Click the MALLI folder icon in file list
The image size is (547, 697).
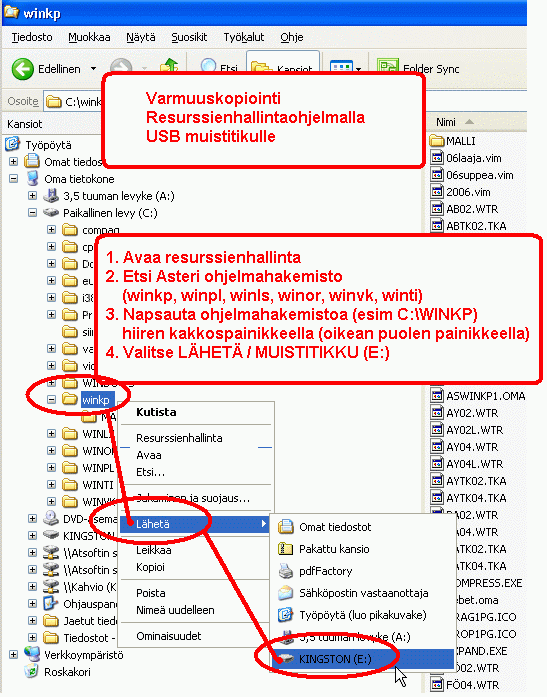437,141
